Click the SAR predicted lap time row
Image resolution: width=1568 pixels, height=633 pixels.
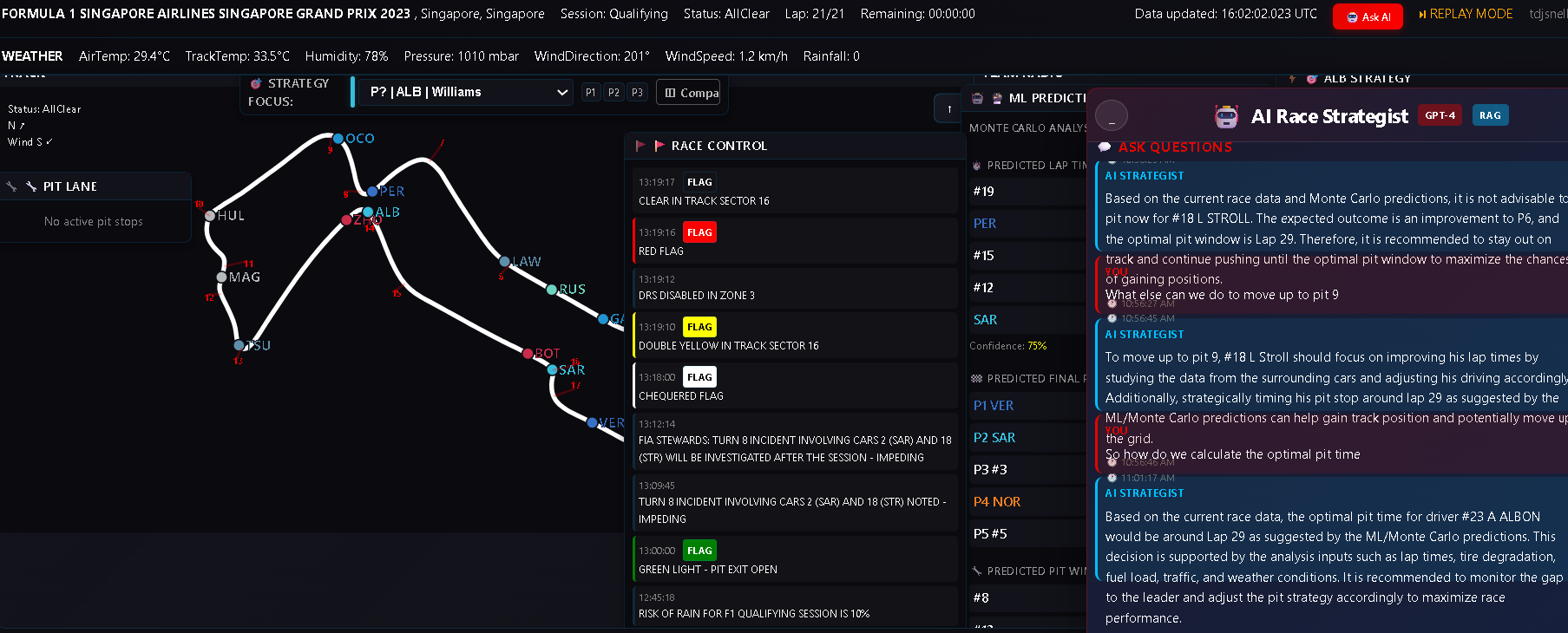(x=1027, y=319)
